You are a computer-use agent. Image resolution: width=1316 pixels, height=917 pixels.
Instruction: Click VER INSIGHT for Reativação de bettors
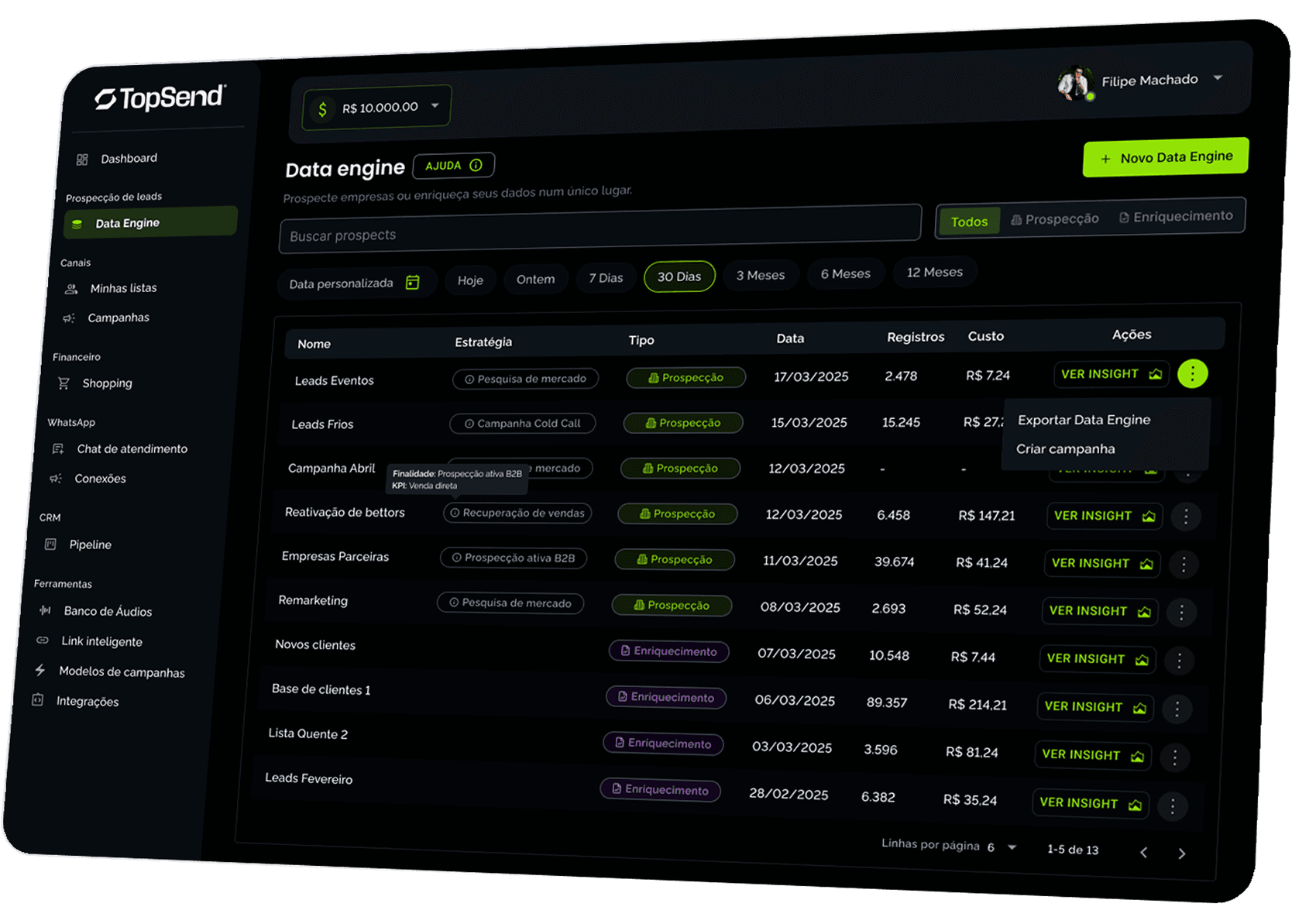point(1105,516)
